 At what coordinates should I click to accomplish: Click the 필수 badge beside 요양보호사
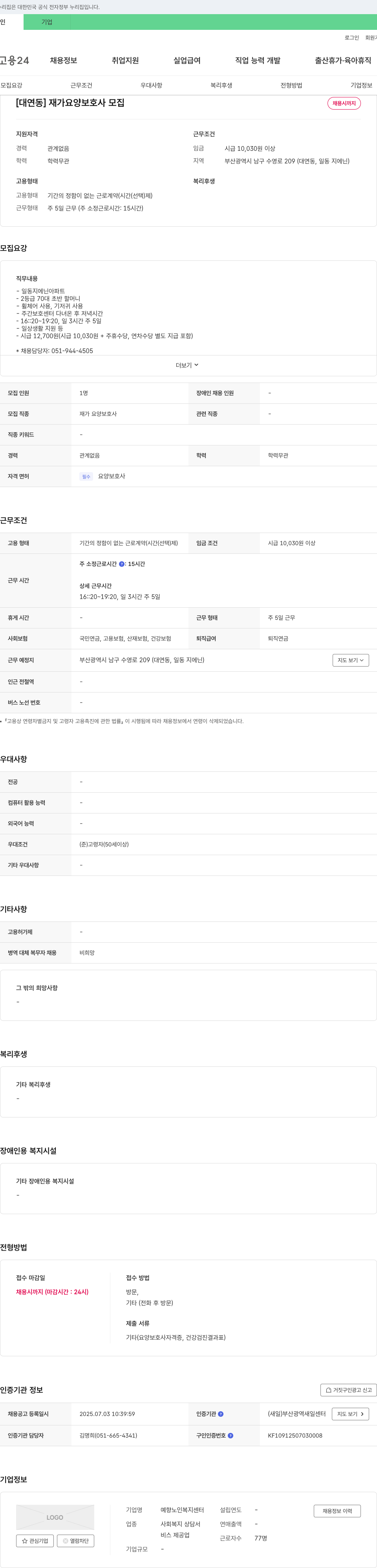[x=86, y=476]
